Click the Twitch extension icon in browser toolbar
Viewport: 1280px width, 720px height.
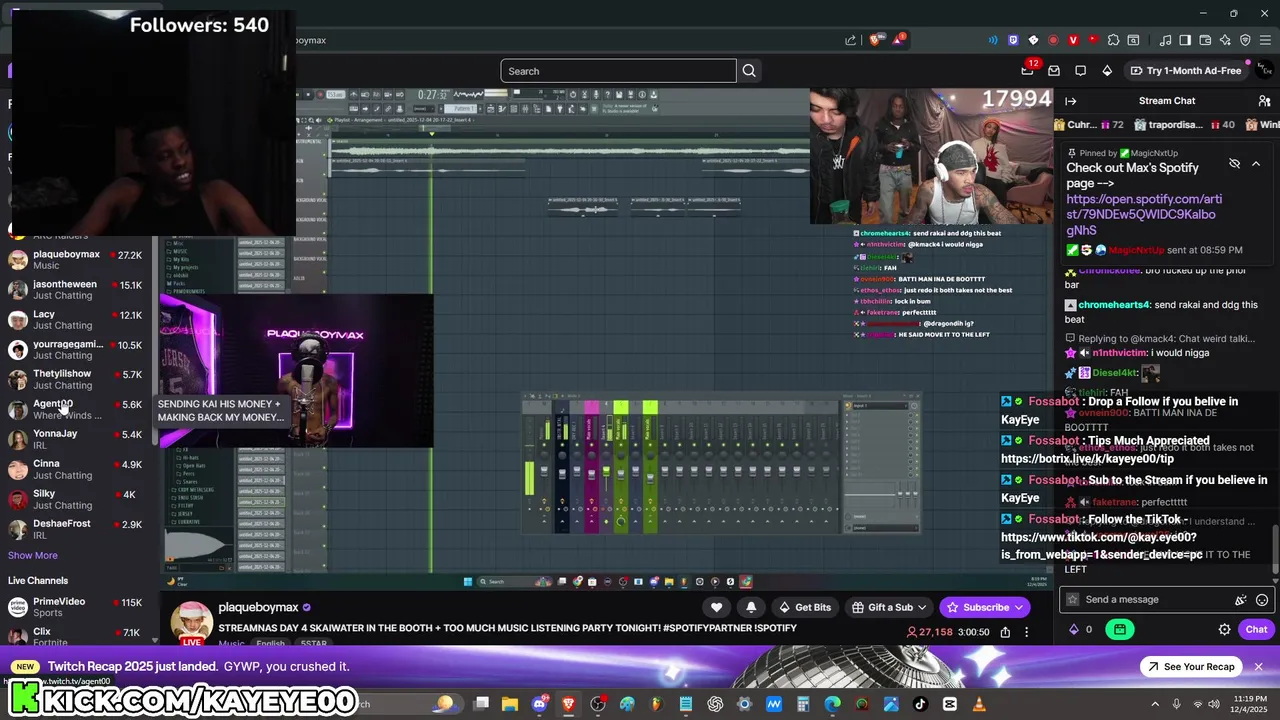[x=1013, y=40]
